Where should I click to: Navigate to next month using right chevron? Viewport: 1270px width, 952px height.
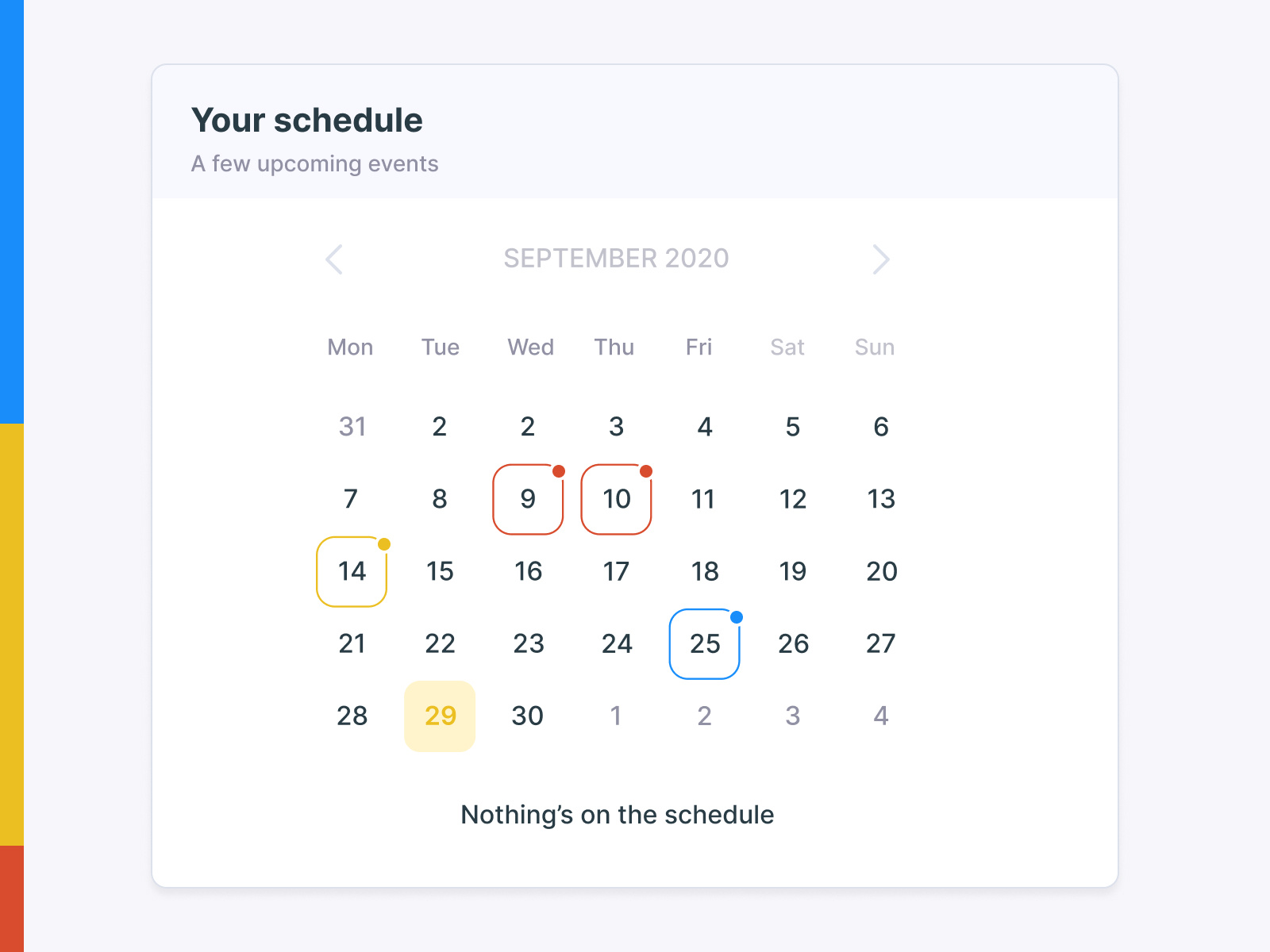pyautogui.click(x=880, y=259)
